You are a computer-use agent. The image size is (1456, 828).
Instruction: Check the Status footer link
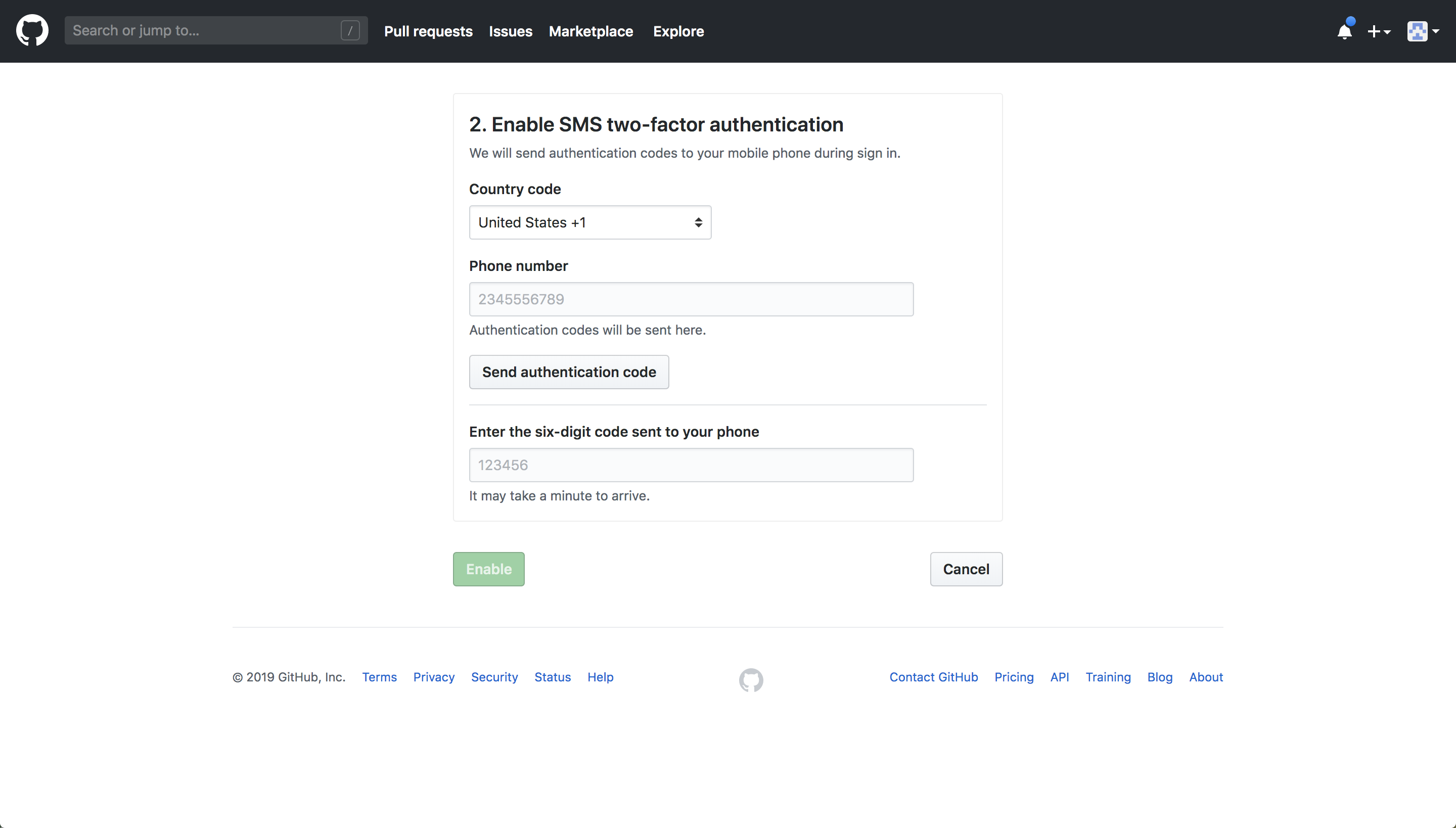(552, 677)
